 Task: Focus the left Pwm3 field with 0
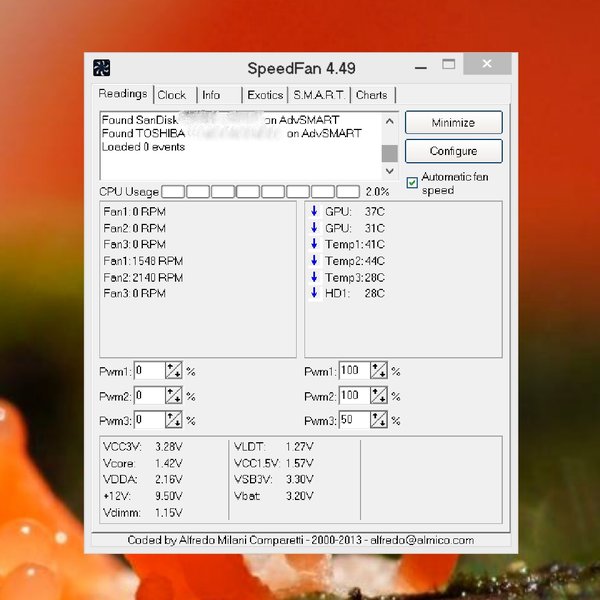150,421
